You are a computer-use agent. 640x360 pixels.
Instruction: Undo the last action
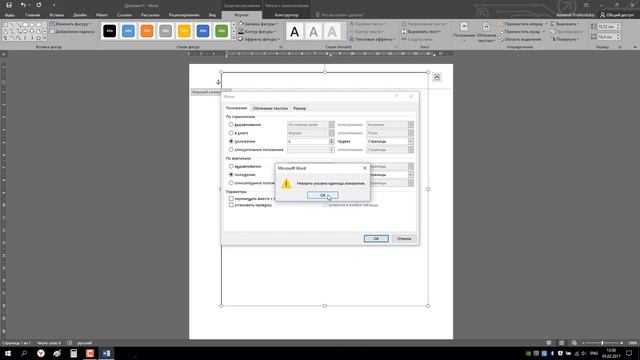point(23,5)
